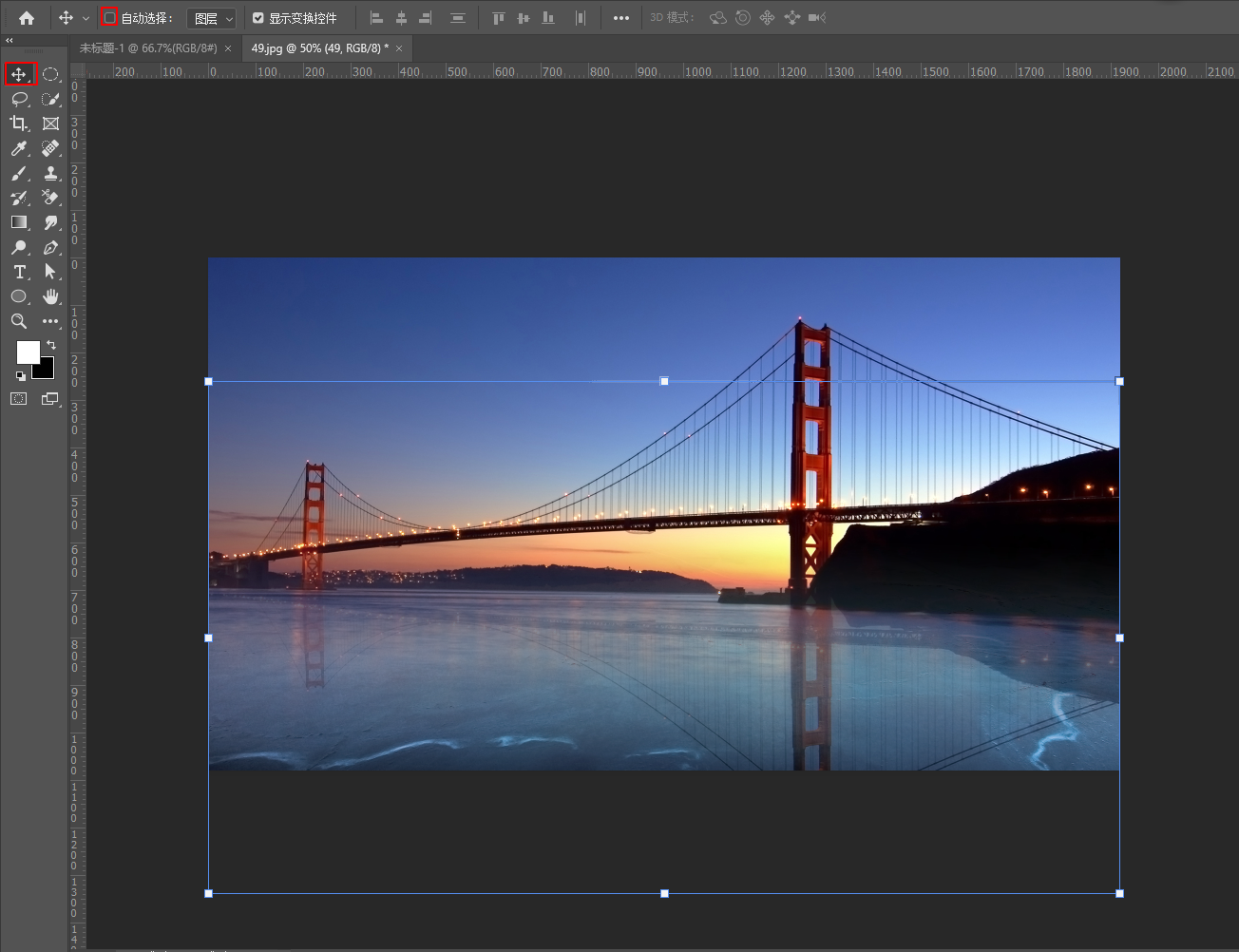Uncheck the 显示变换控件 checkbox
The image size is (1239, 952).
click(x=258, y=18)
